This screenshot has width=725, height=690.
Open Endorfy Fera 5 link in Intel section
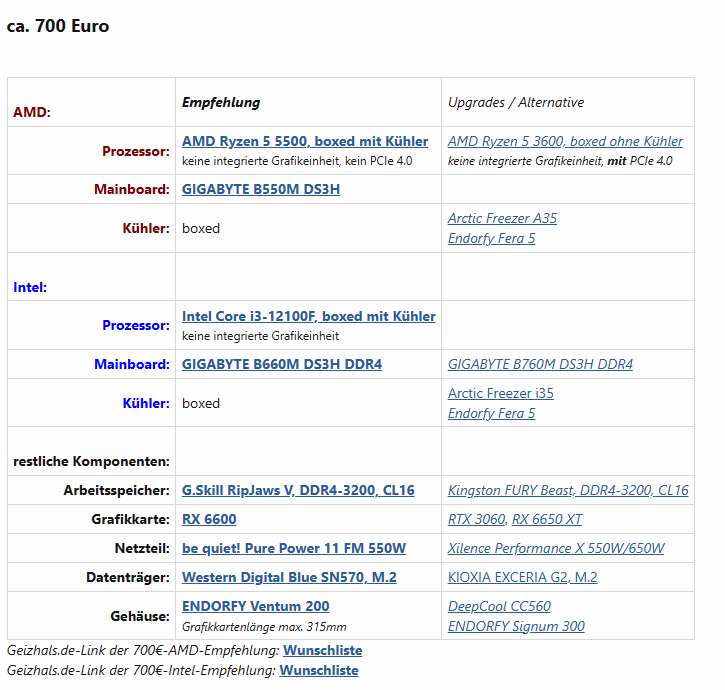492,413
